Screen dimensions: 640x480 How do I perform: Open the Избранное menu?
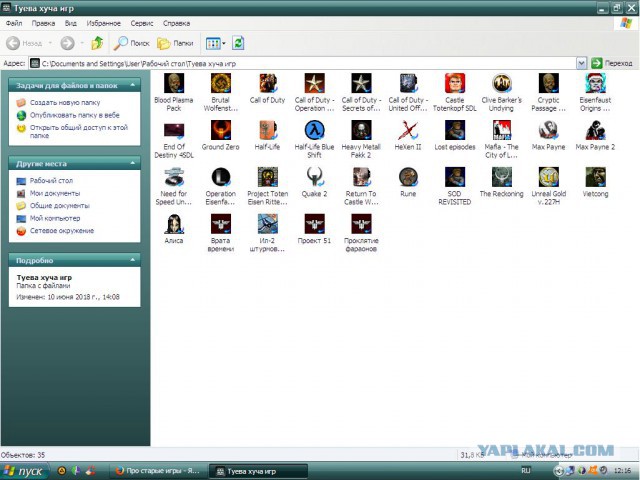point(103,23)
